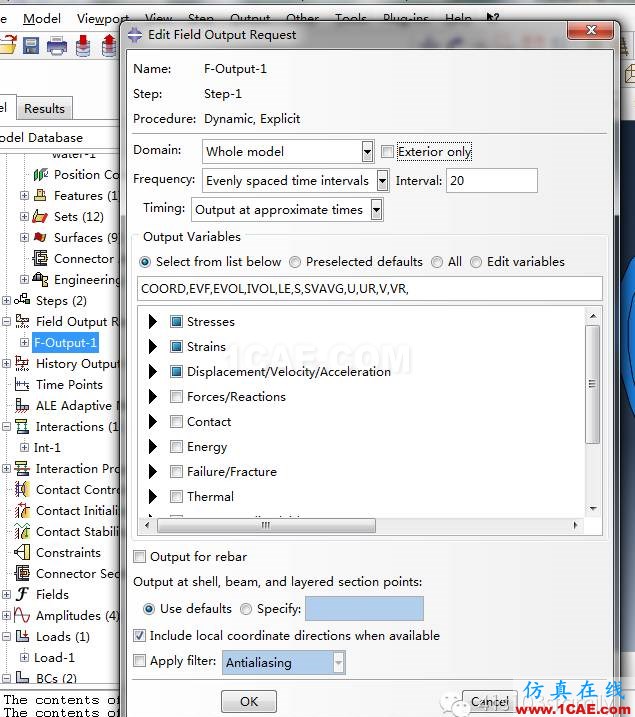Viewport: 635px width, 717px height.
Task: Check the Contact output checkbox
Action: pos(176,421)
